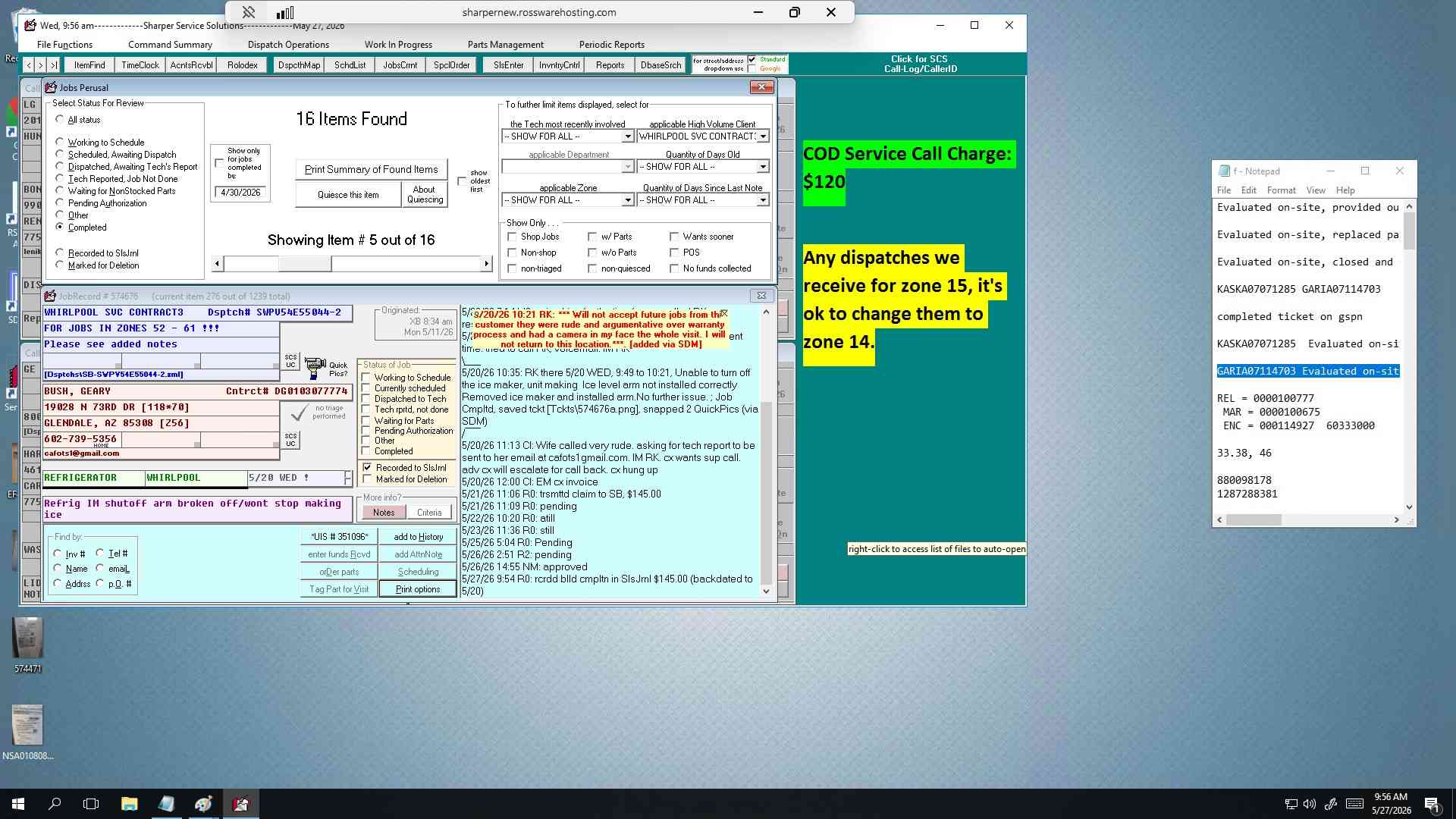Click the Print options button

click(x=417, y=589)
